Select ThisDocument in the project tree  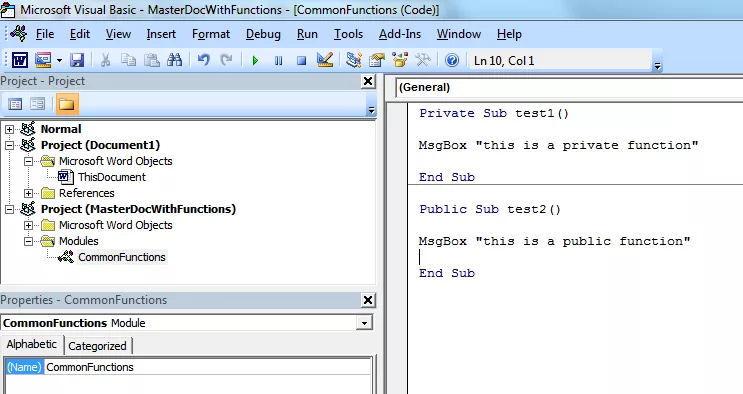click(112, 177)
